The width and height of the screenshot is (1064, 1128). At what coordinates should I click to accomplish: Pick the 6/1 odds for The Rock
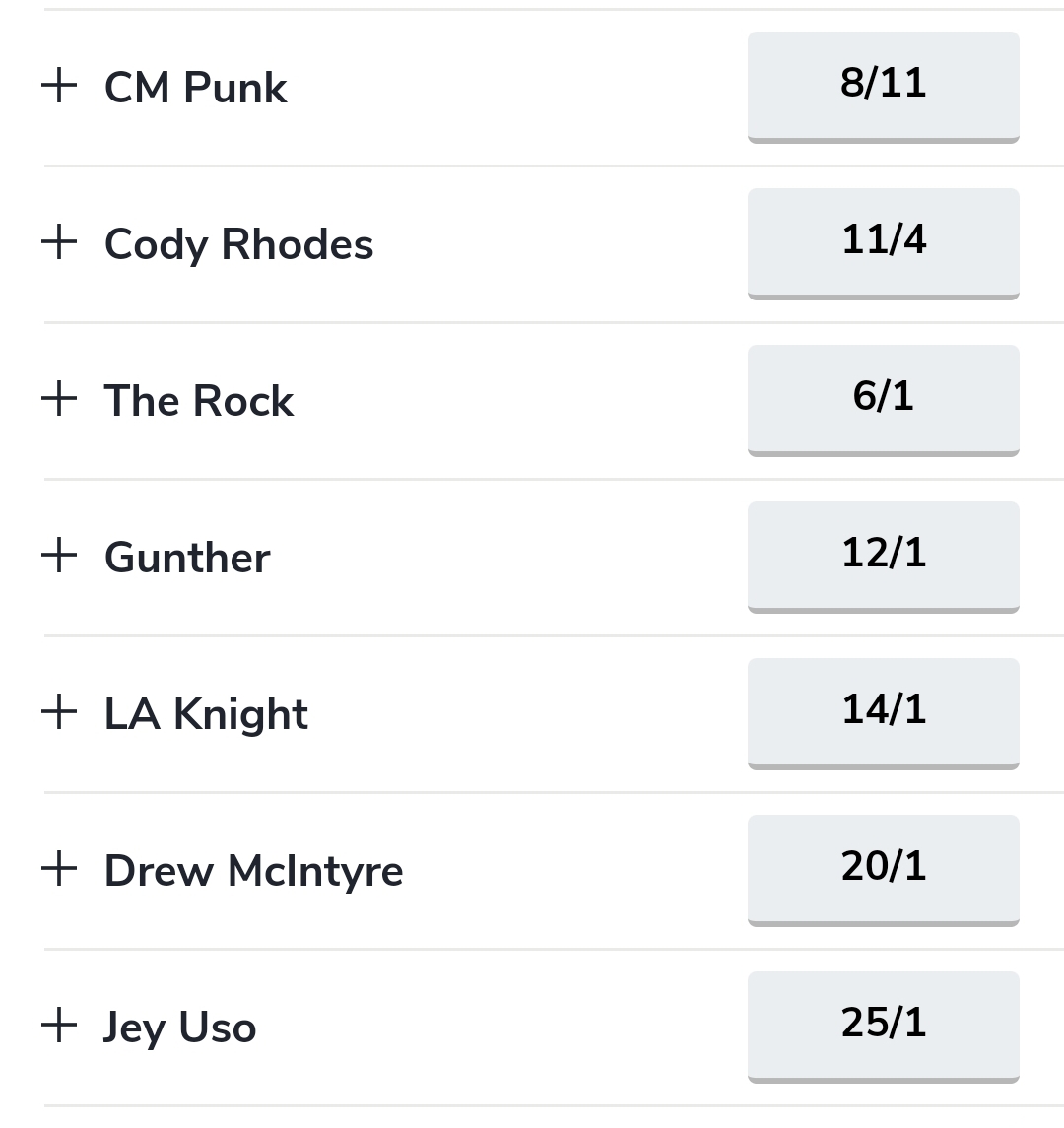click(883, 399)
